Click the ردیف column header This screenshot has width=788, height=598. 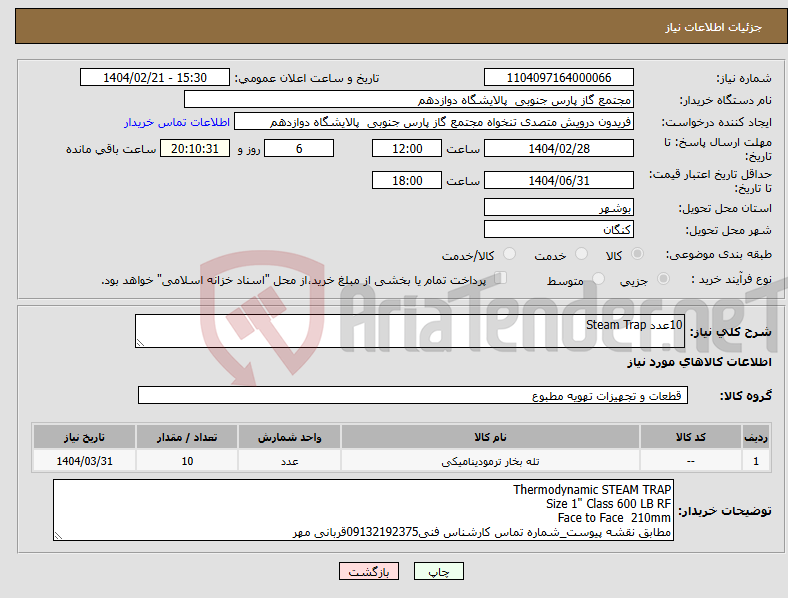pos(756,437)
